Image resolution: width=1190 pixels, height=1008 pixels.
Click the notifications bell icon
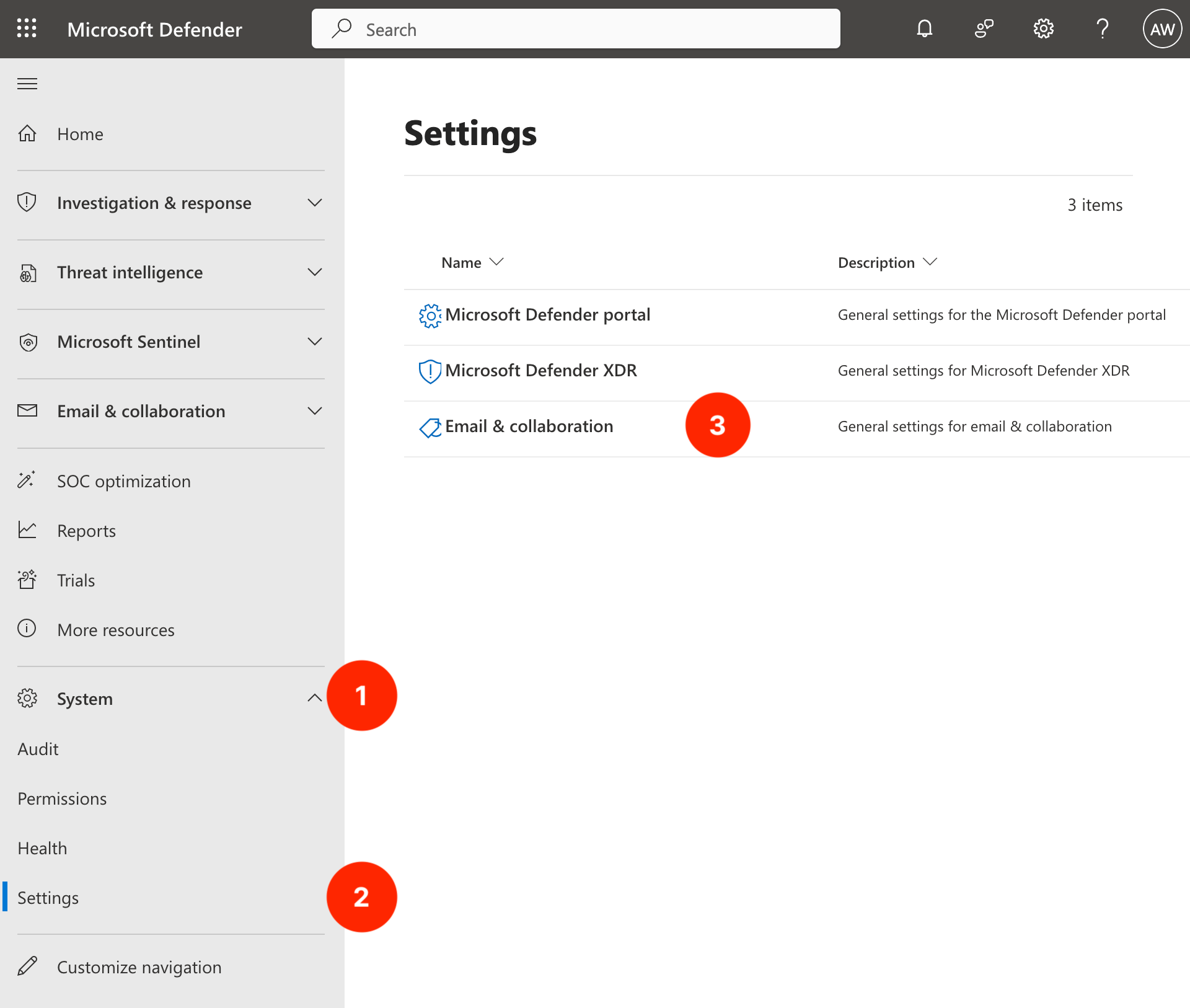click(x=924, y=29)
